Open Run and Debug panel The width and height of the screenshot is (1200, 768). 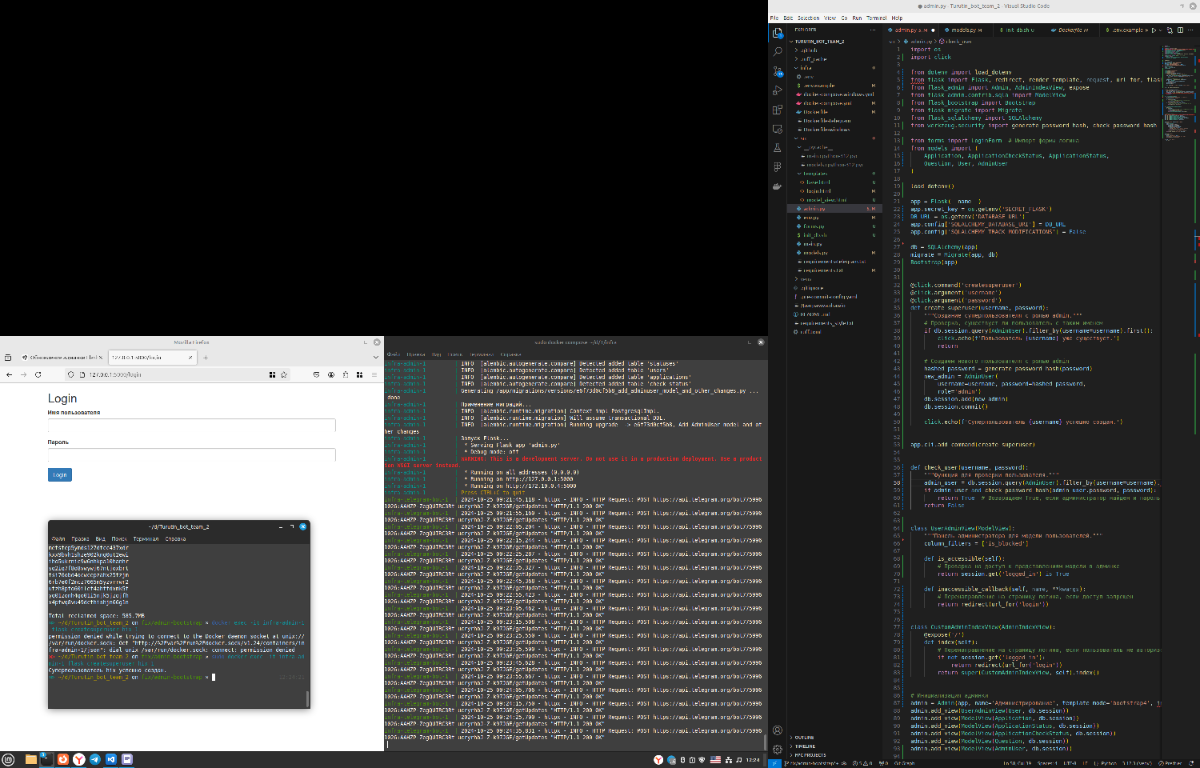[778, 90]
